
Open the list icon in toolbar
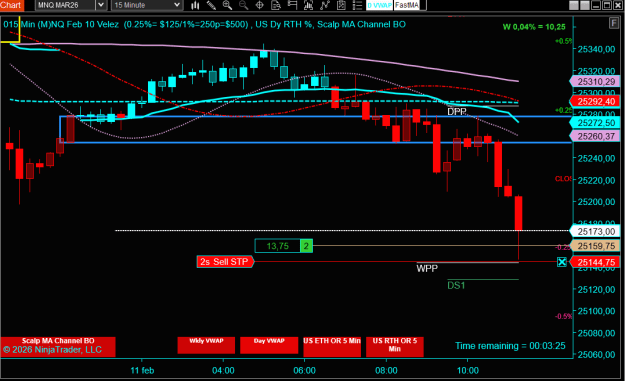(x=358, y=5)
